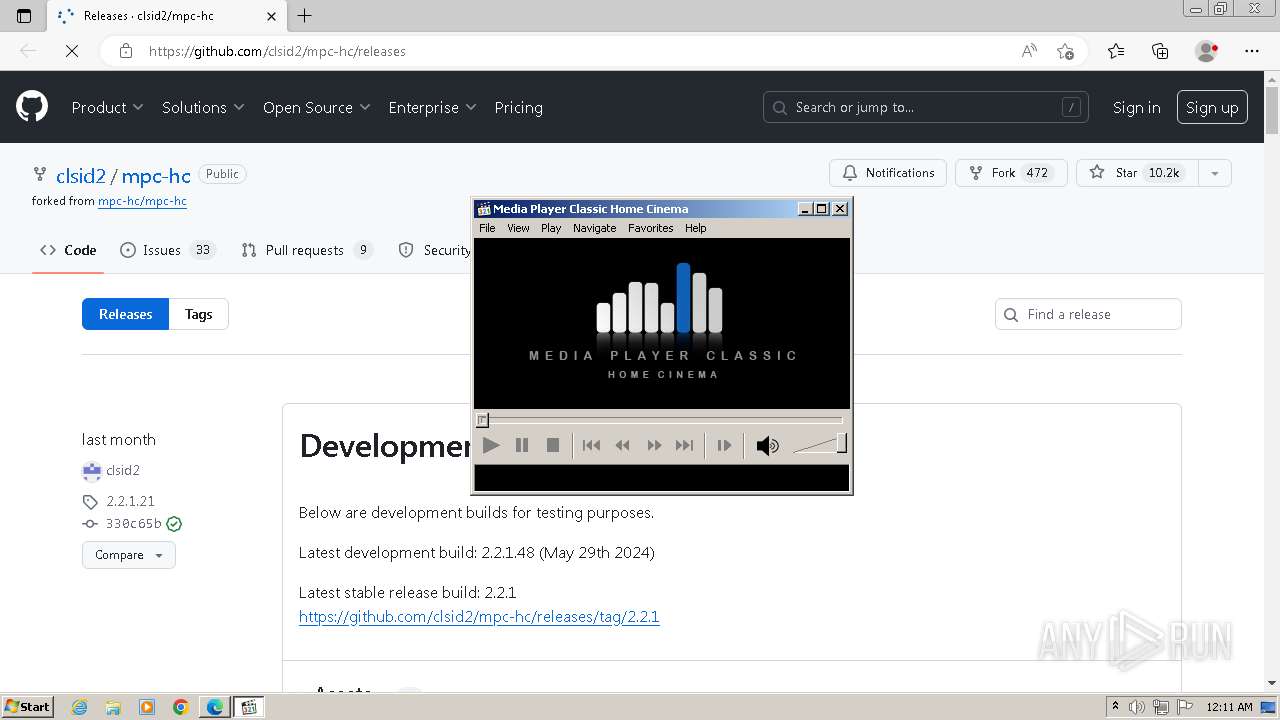
Task: Click the browser Stop loading button
Action: click(x=72, y=51)
